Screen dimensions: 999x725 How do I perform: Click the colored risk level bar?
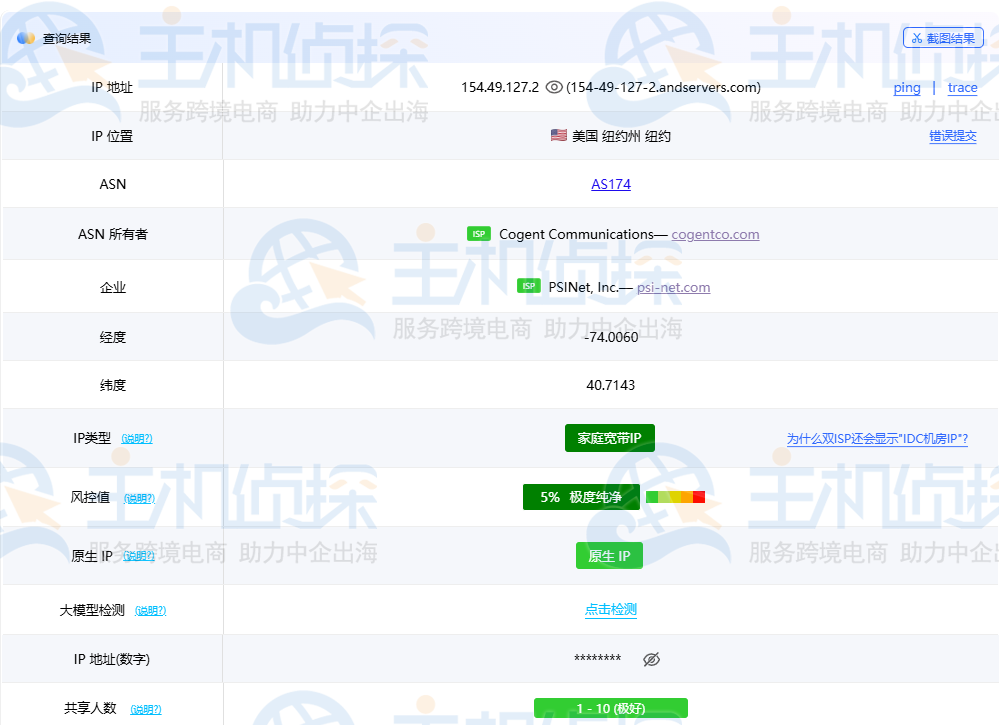click(675, 496)
